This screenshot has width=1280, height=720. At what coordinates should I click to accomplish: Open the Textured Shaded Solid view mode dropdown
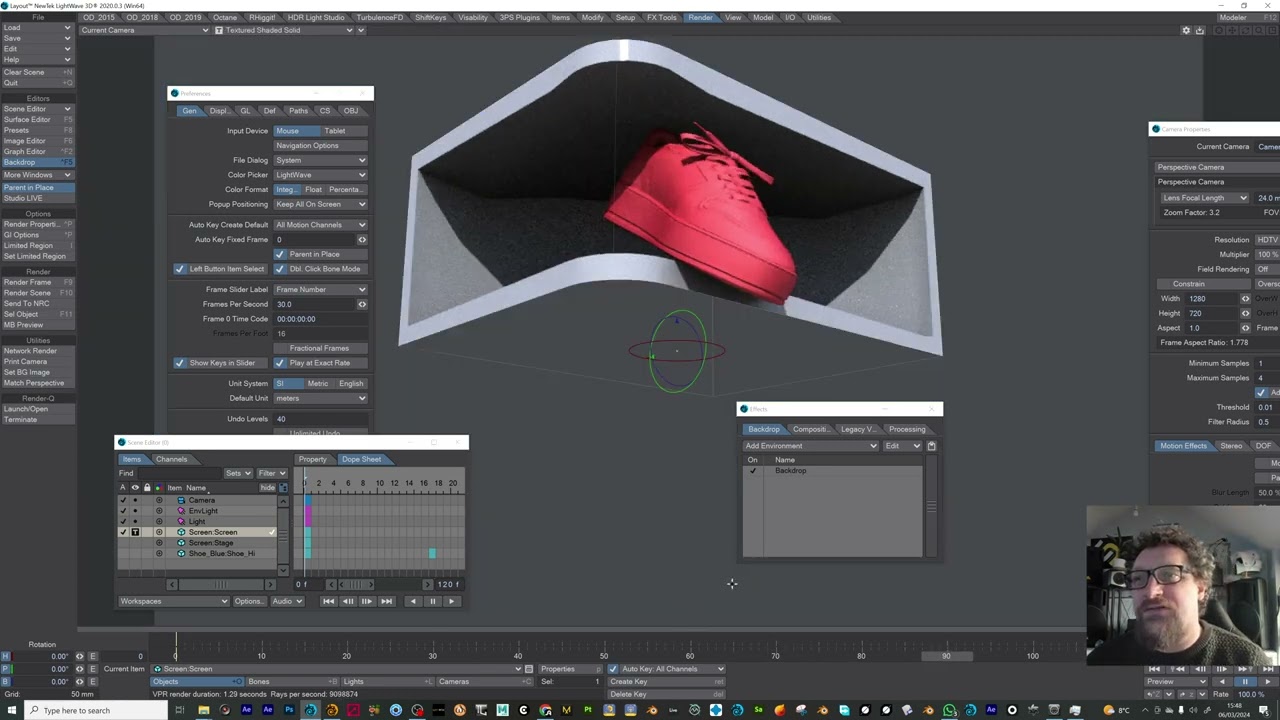point(284,31)
